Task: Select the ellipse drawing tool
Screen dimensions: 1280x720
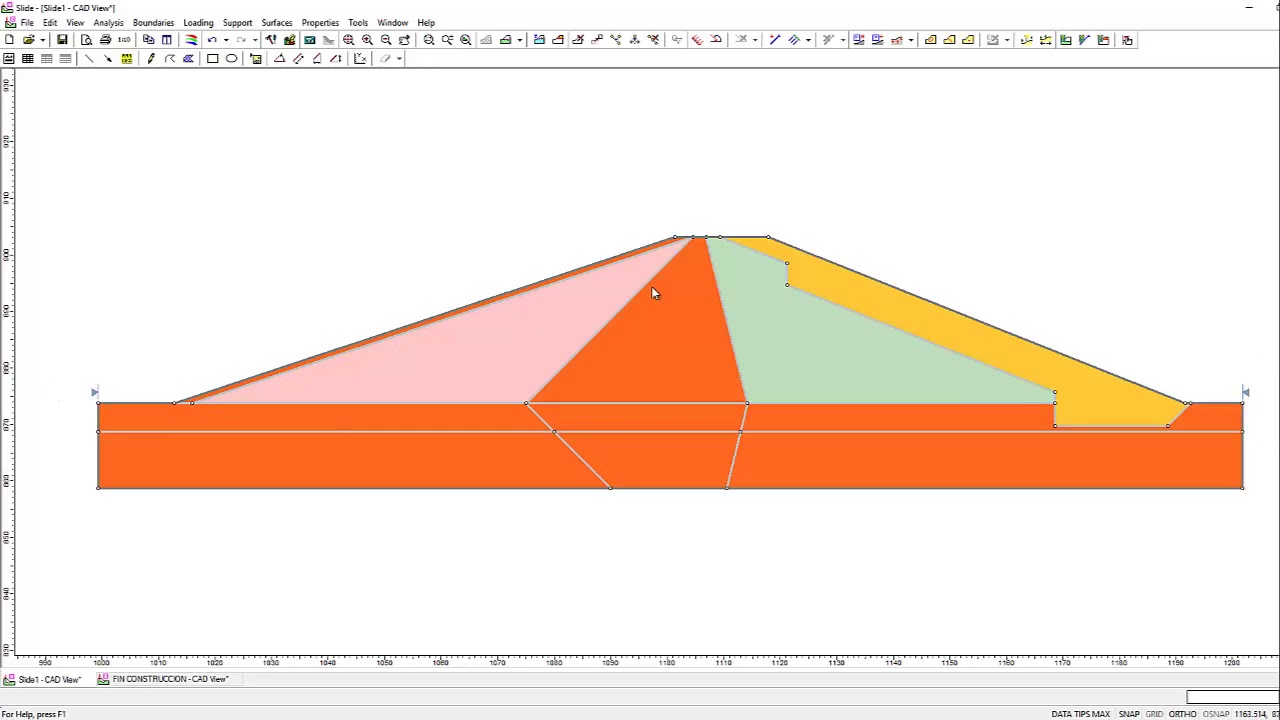Action: point(231,59)
